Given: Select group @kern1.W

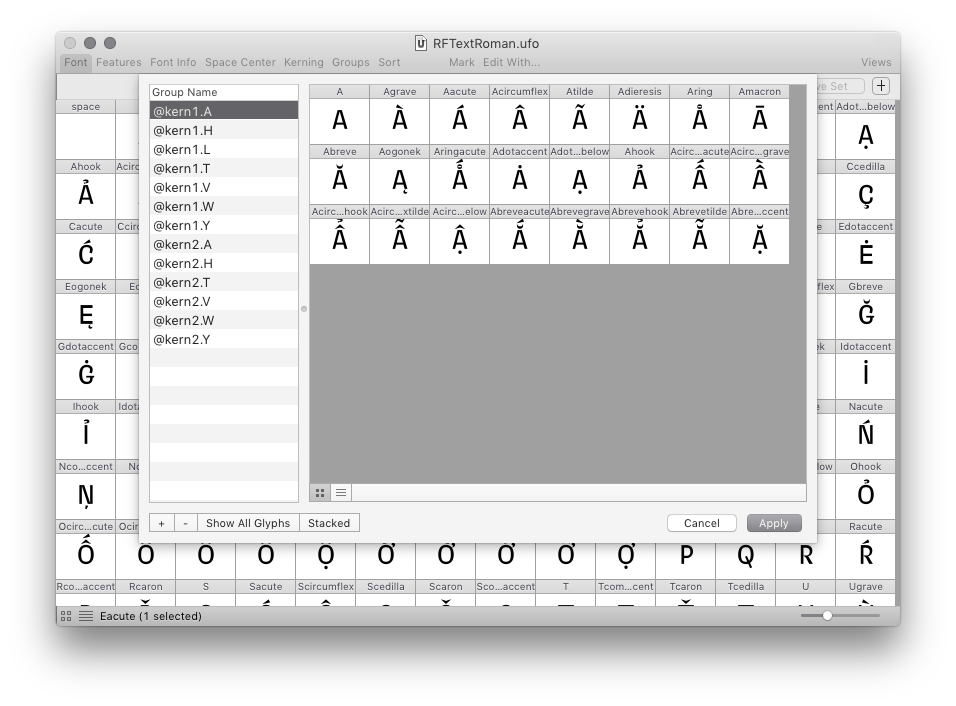Looking at the screenshot, I should pyautogui.click(x=224, y=206).
